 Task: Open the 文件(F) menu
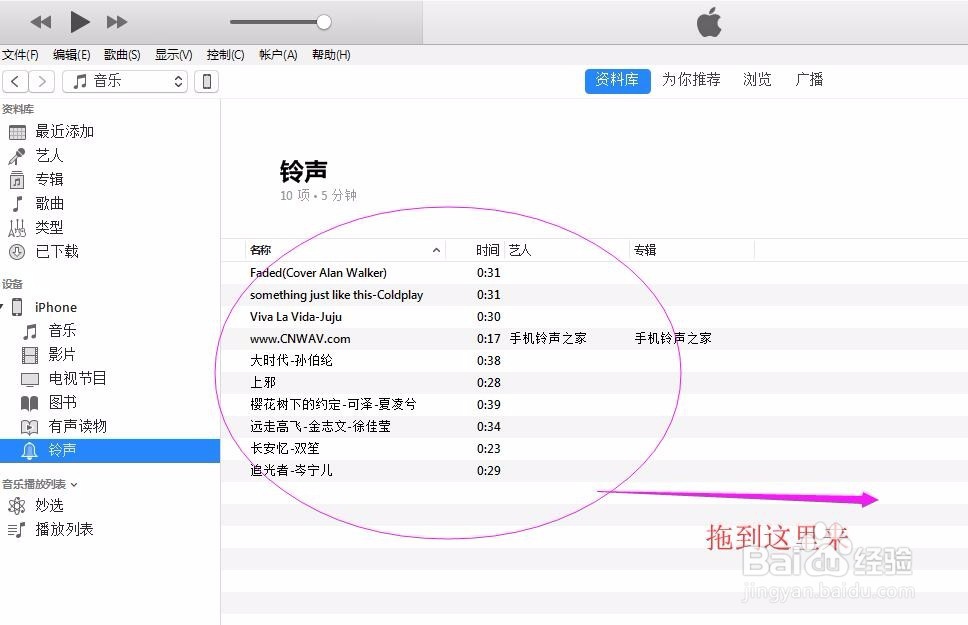point(20,55)
